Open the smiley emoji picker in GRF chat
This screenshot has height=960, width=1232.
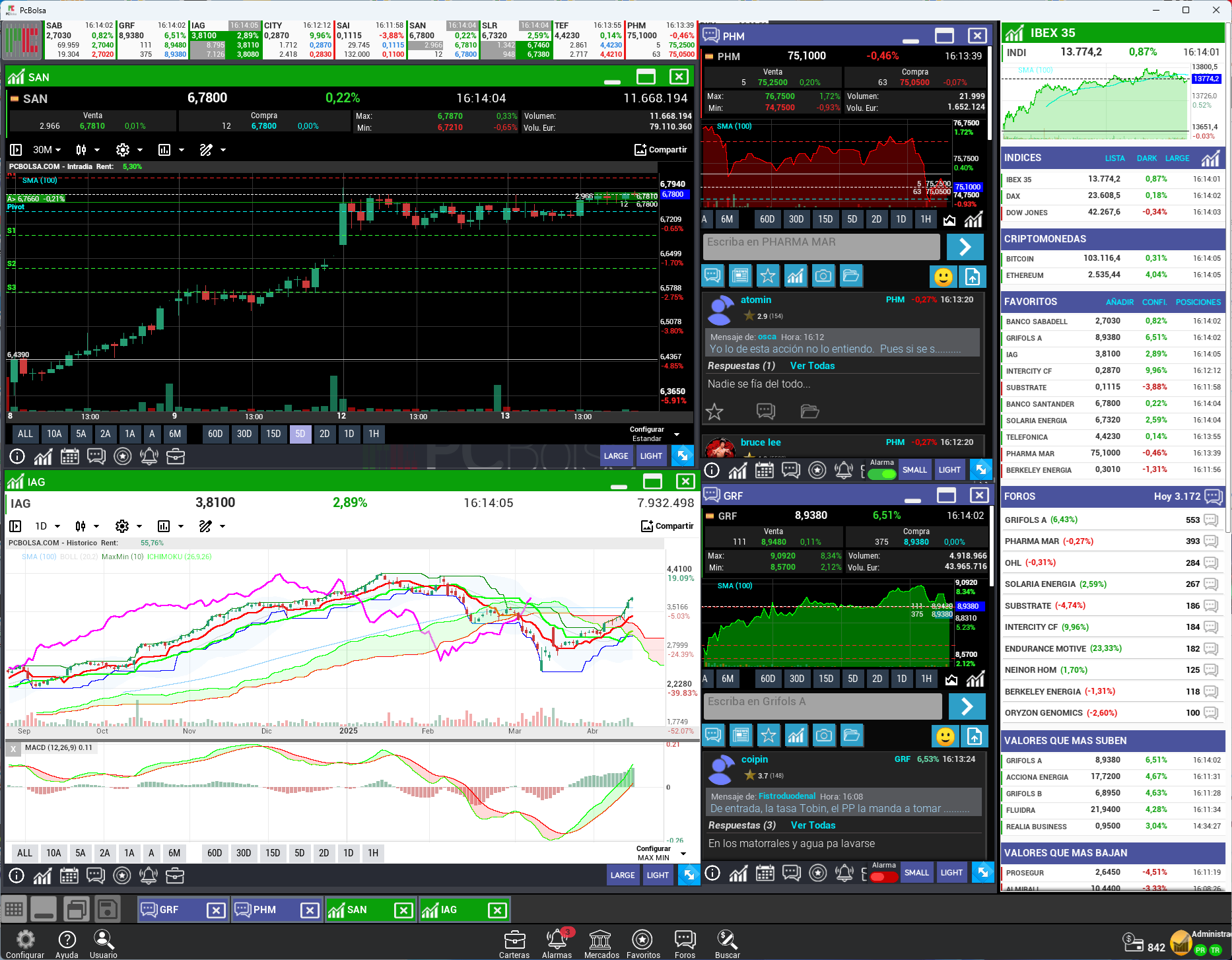(945, 736)
